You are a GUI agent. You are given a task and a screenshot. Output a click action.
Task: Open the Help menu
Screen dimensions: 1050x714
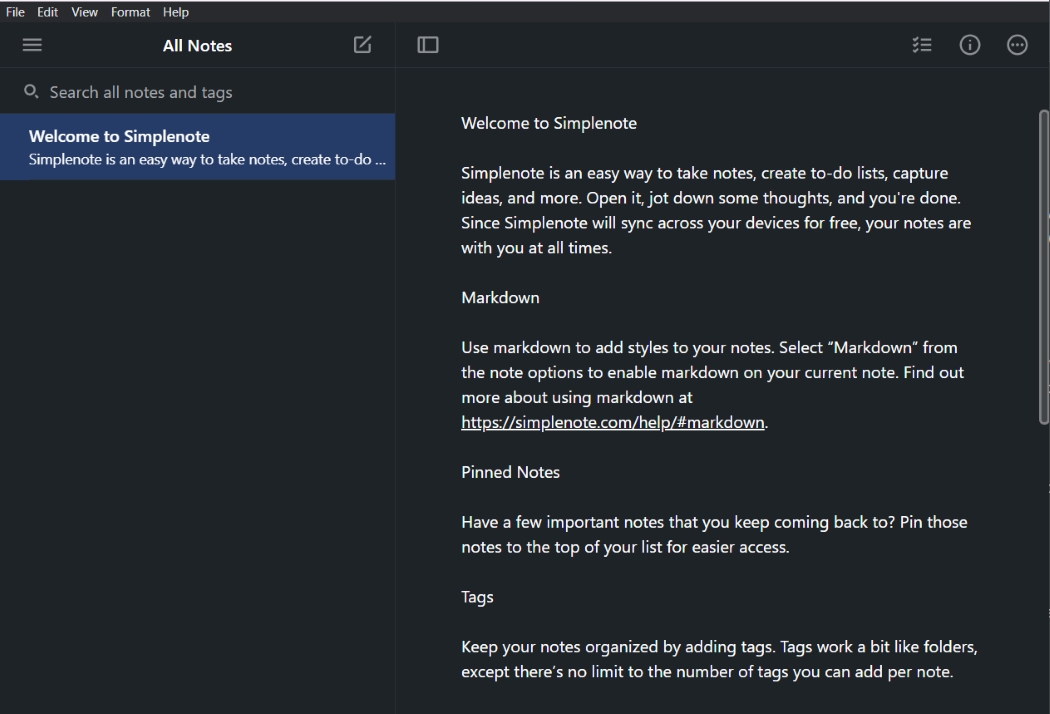tap(176, 12)
